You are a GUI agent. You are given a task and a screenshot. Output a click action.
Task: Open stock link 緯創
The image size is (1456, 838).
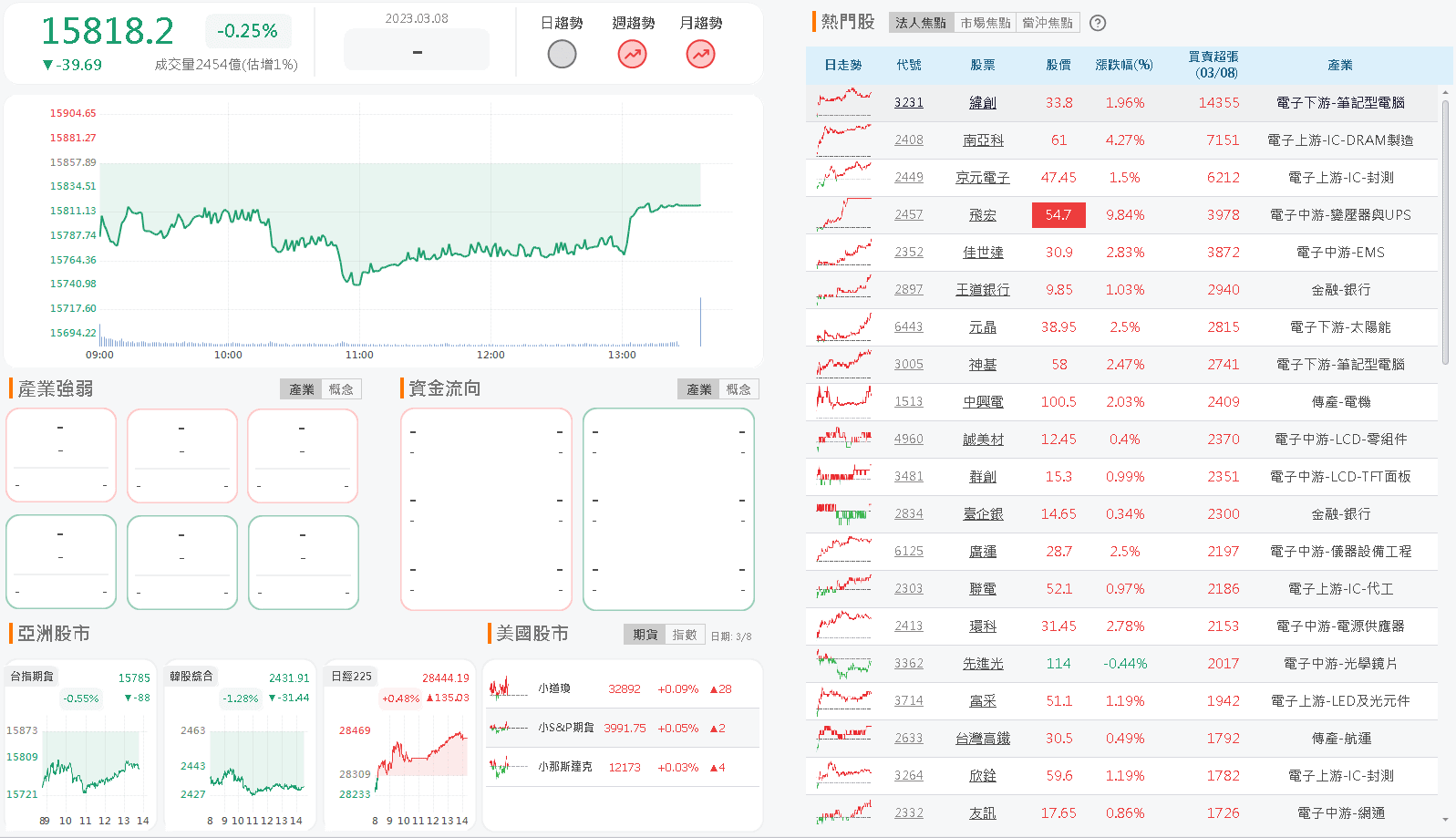(x=983, y=103)
